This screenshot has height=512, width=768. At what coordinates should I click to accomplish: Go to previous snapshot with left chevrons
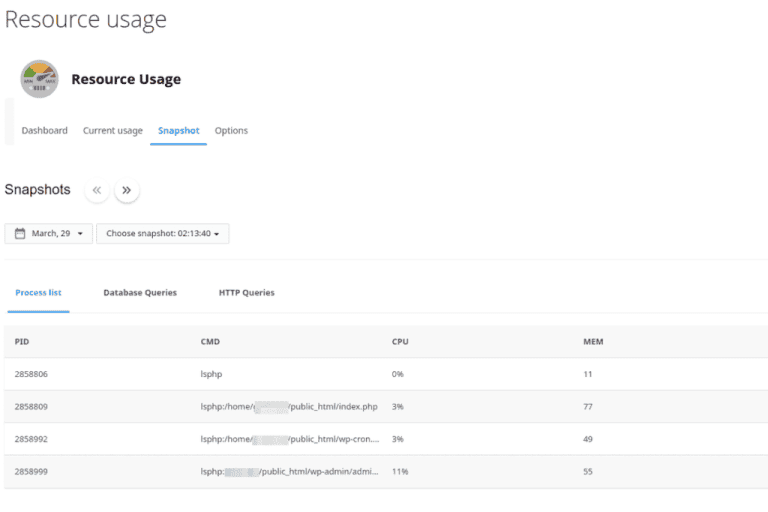[97, 190]
